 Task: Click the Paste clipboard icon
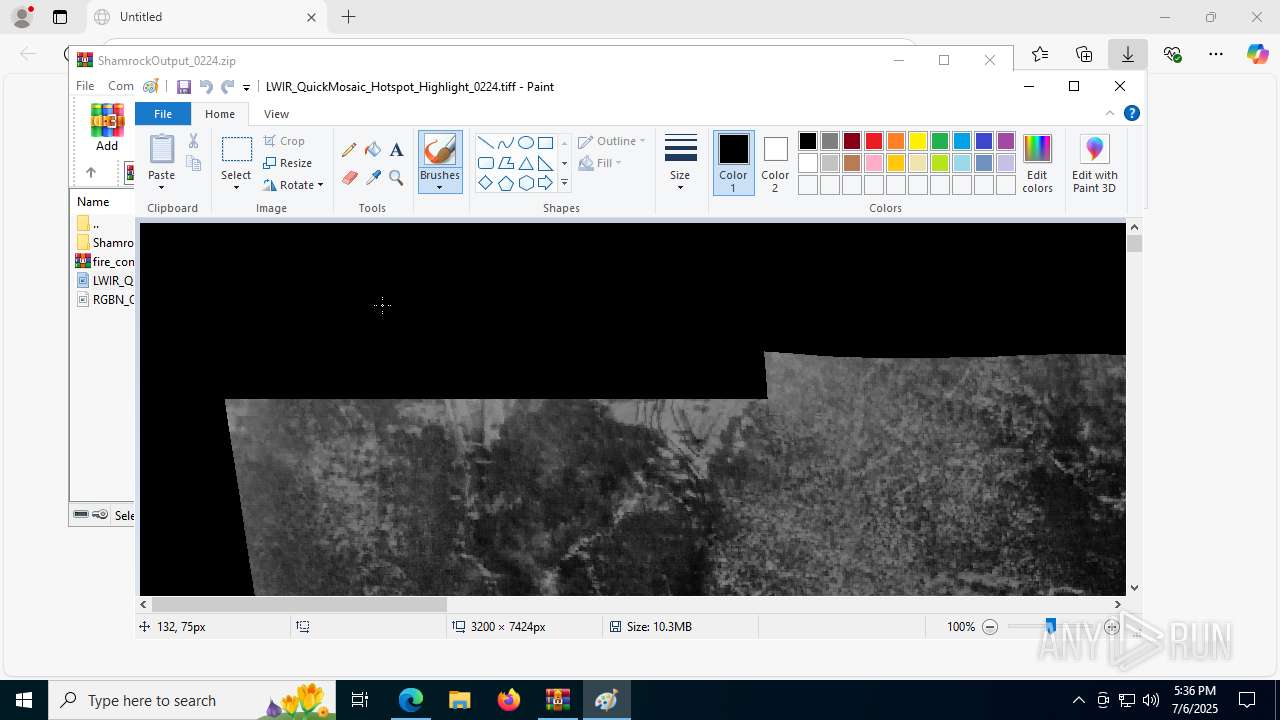point(161,149)
